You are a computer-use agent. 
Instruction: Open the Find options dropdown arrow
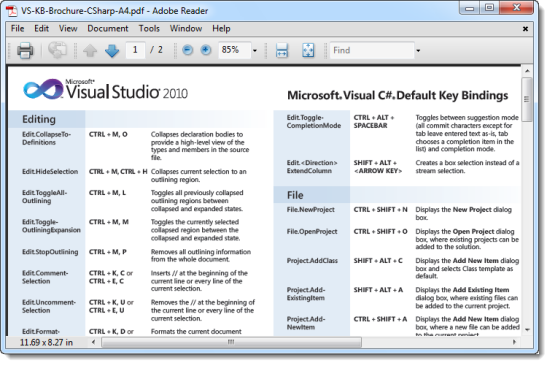418,51
